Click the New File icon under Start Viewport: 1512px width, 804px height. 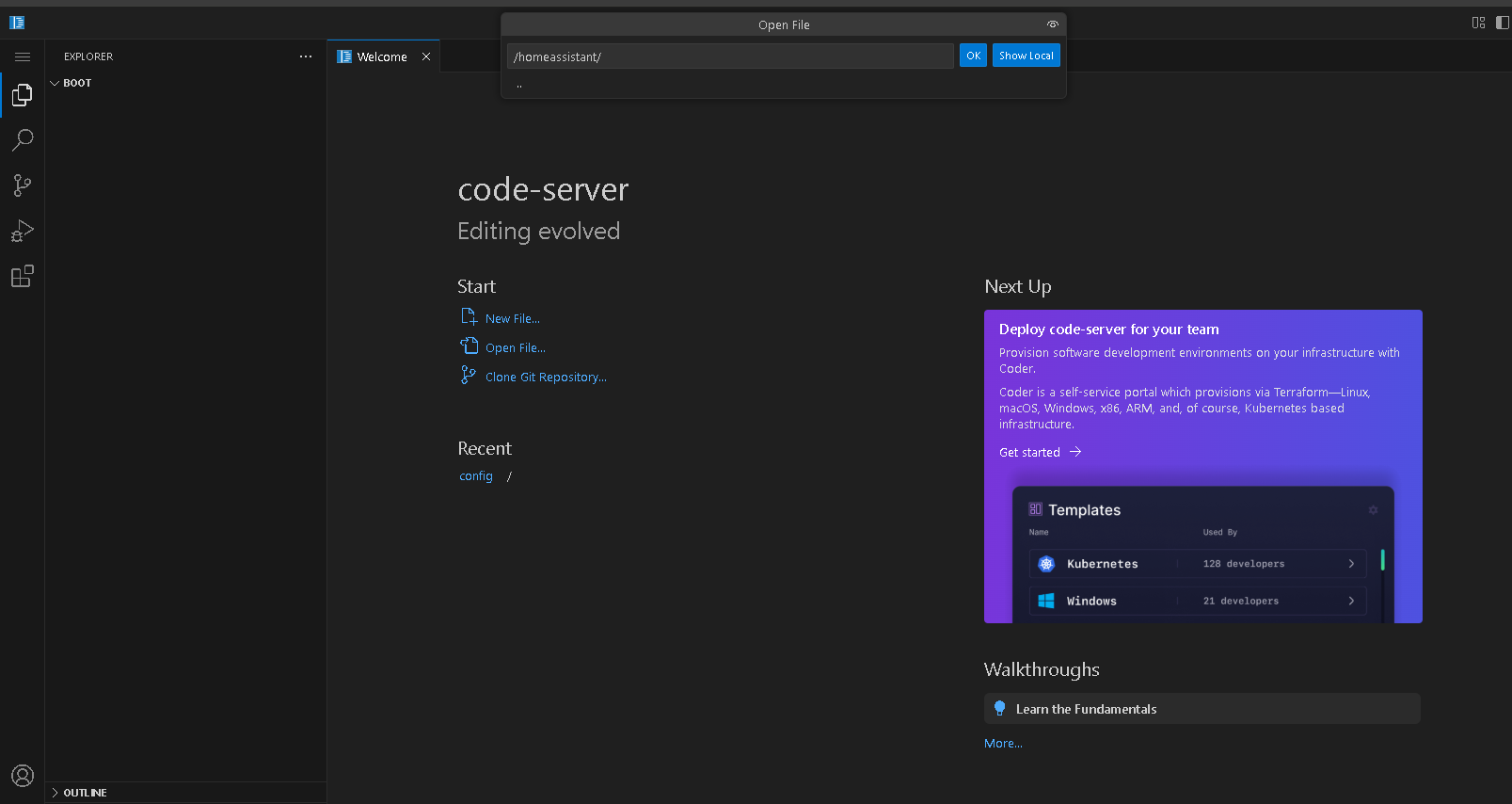pyautogui.click(x=469, y=316)
